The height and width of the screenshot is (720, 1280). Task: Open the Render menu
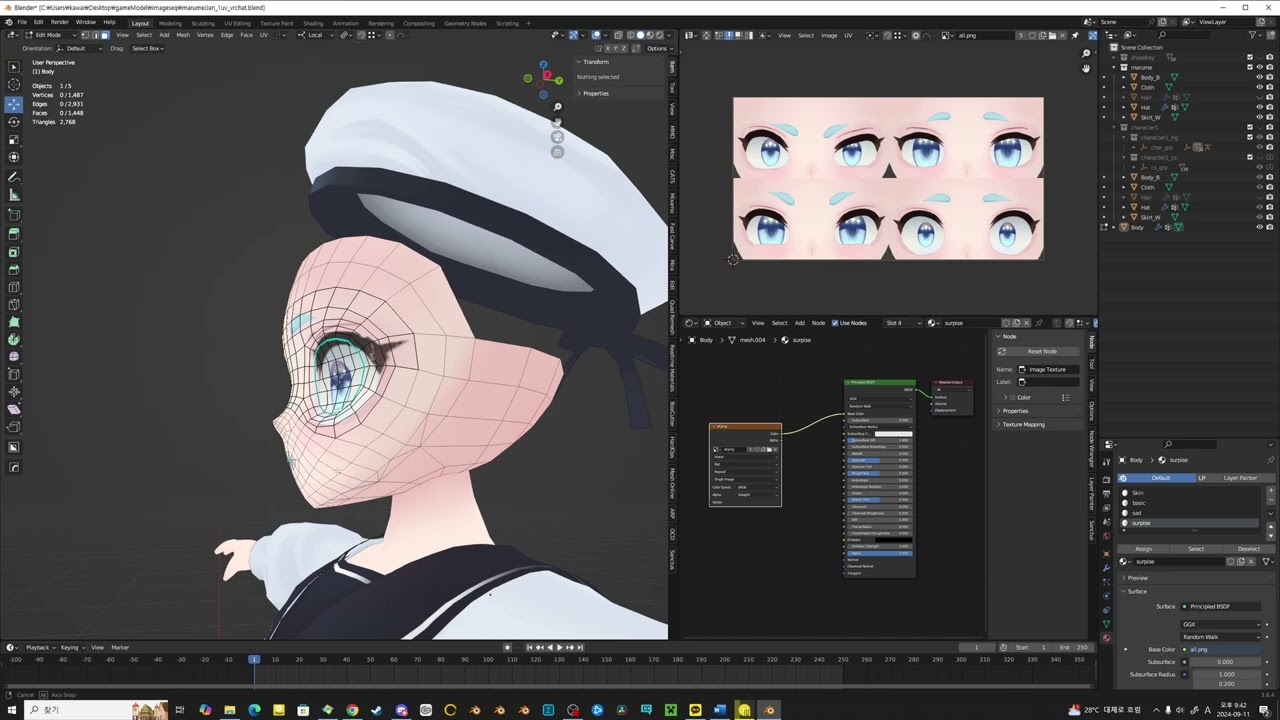60,22
